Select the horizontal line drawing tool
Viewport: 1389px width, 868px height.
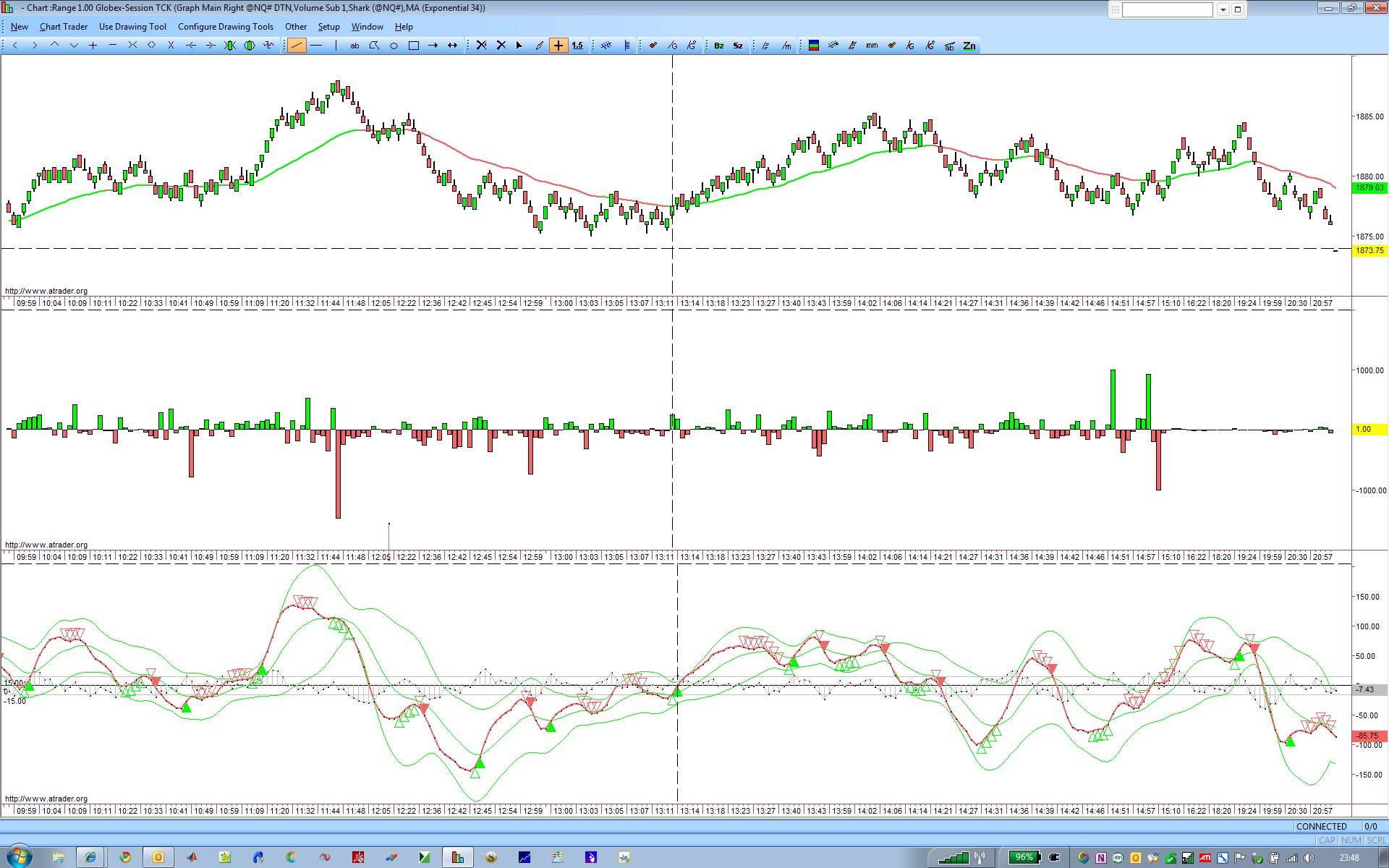tap(316, 46)
